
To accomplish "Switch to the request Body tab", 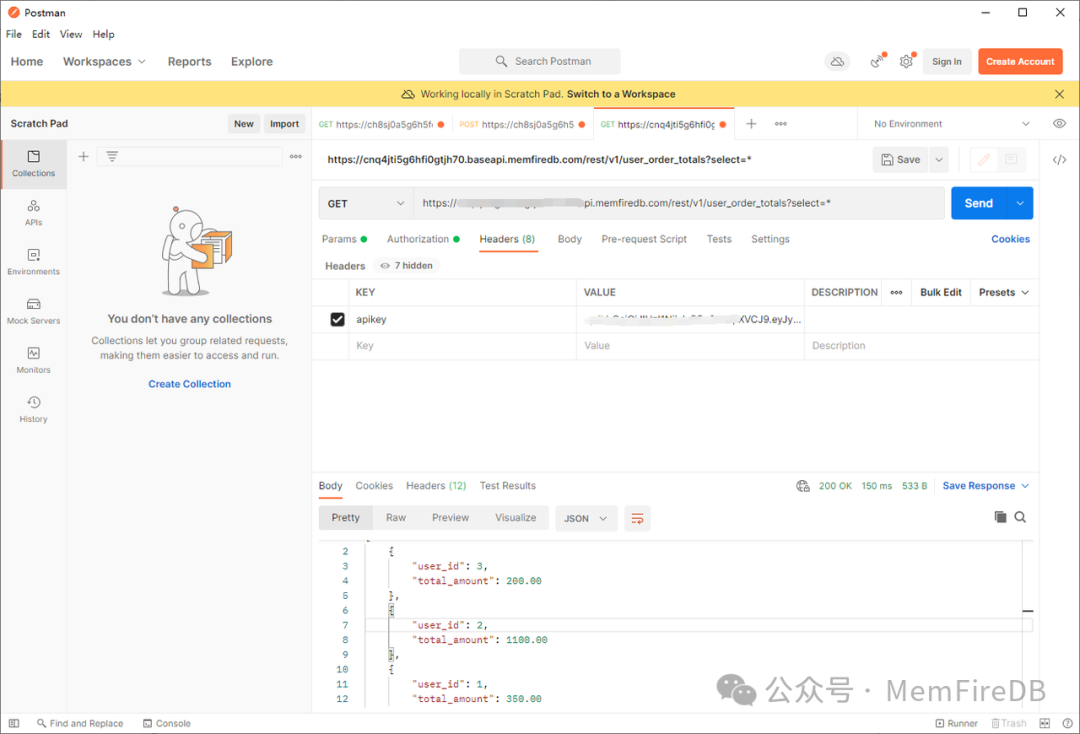I will click(570, 239).
